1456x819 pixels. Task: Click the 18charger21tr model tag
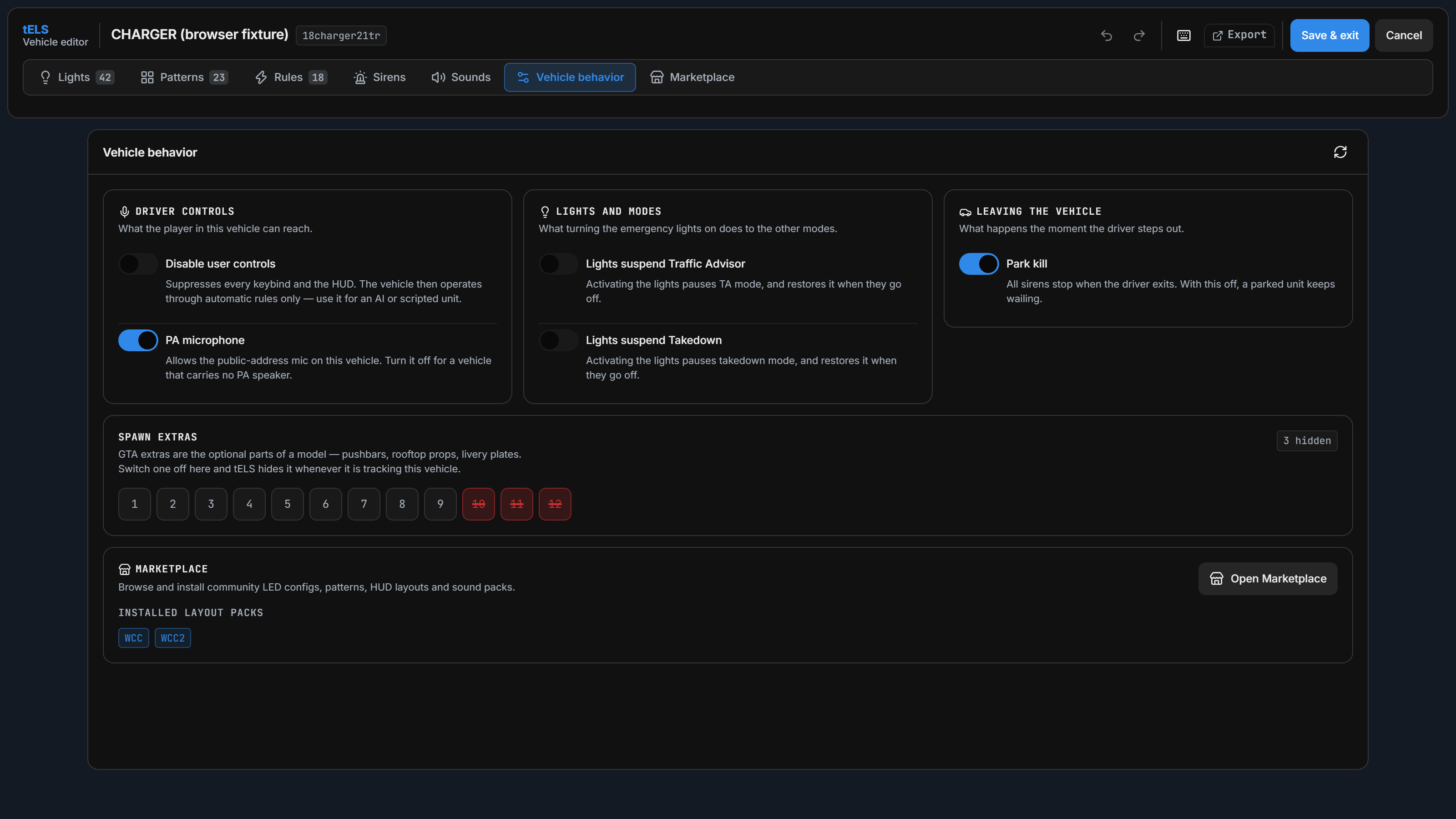click(x=341, y=35)
